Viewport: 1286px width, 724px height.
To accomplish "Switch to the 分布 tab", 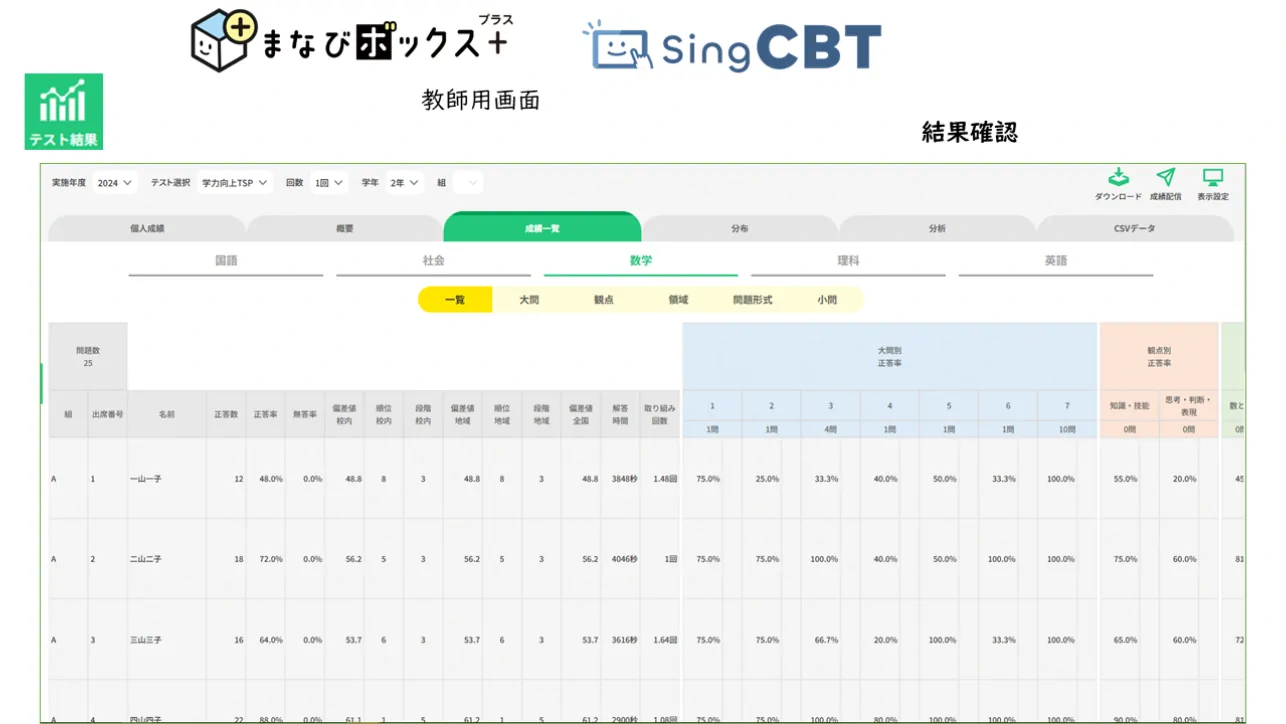I will coord(739,229).
